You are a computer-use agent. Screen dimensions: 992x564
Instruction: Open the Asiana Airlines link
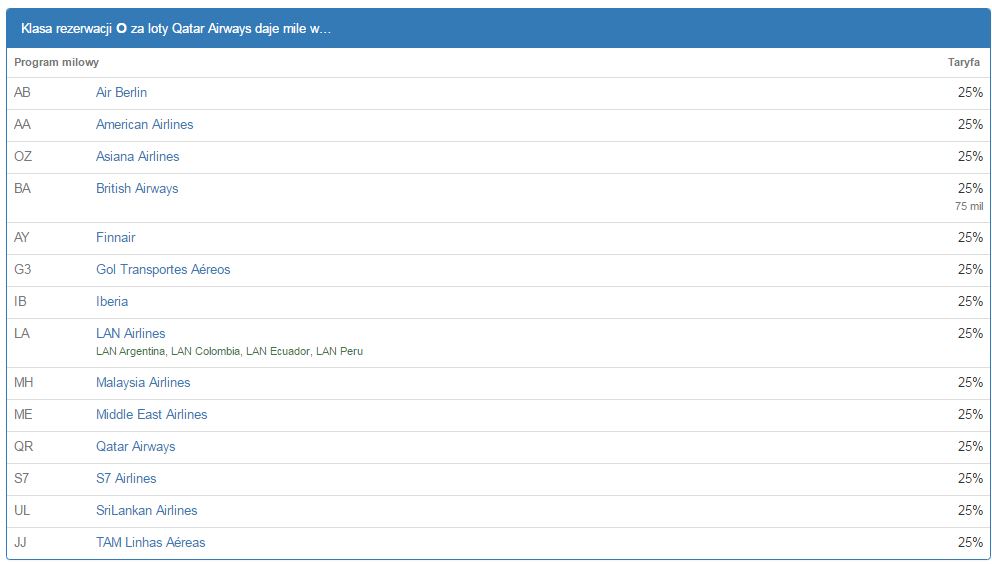(x=137, y=156)
